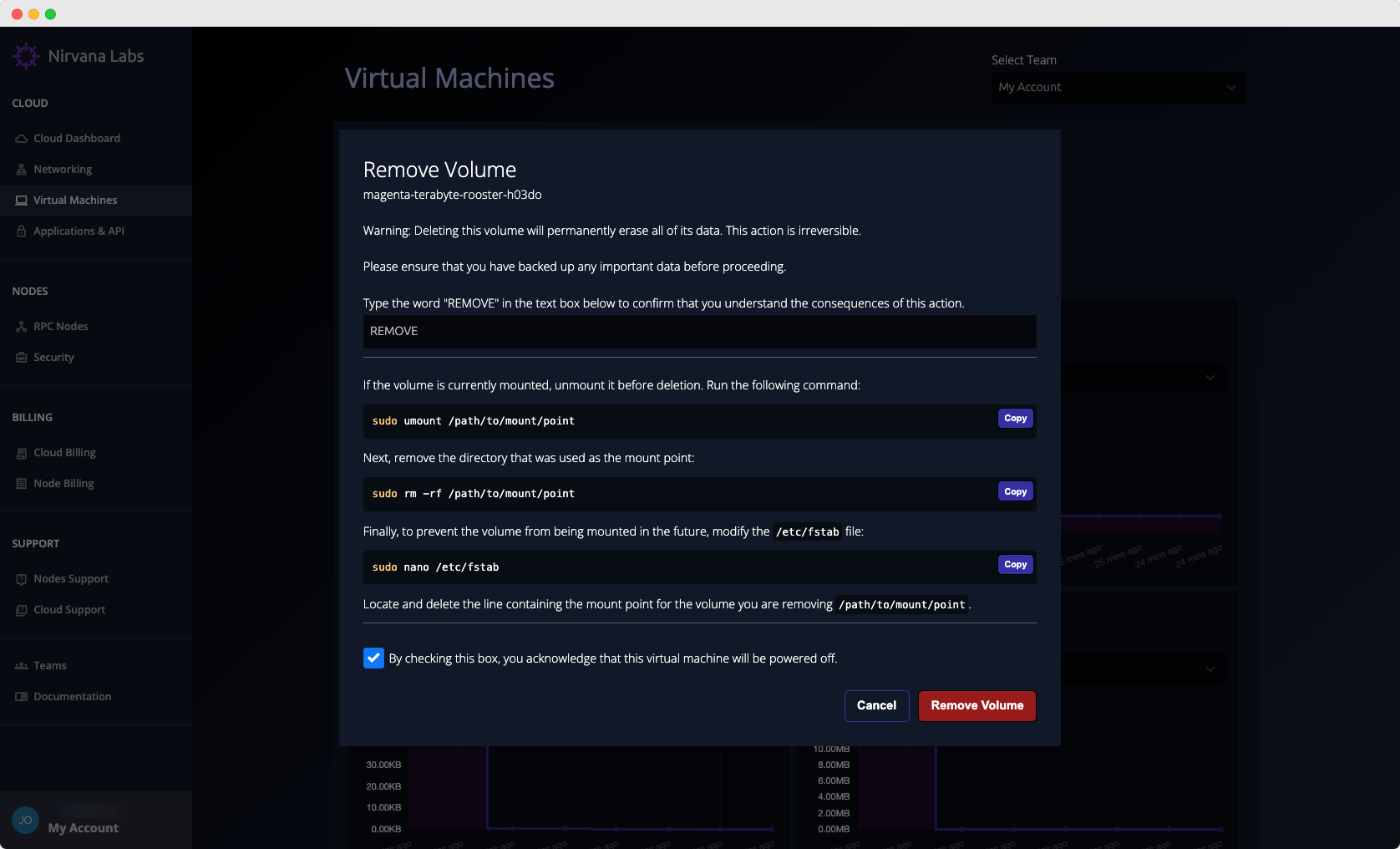Click the Cloud Dashboard cloud icon
Screen dimensions: 1400x849
click(x=22, y=139)
